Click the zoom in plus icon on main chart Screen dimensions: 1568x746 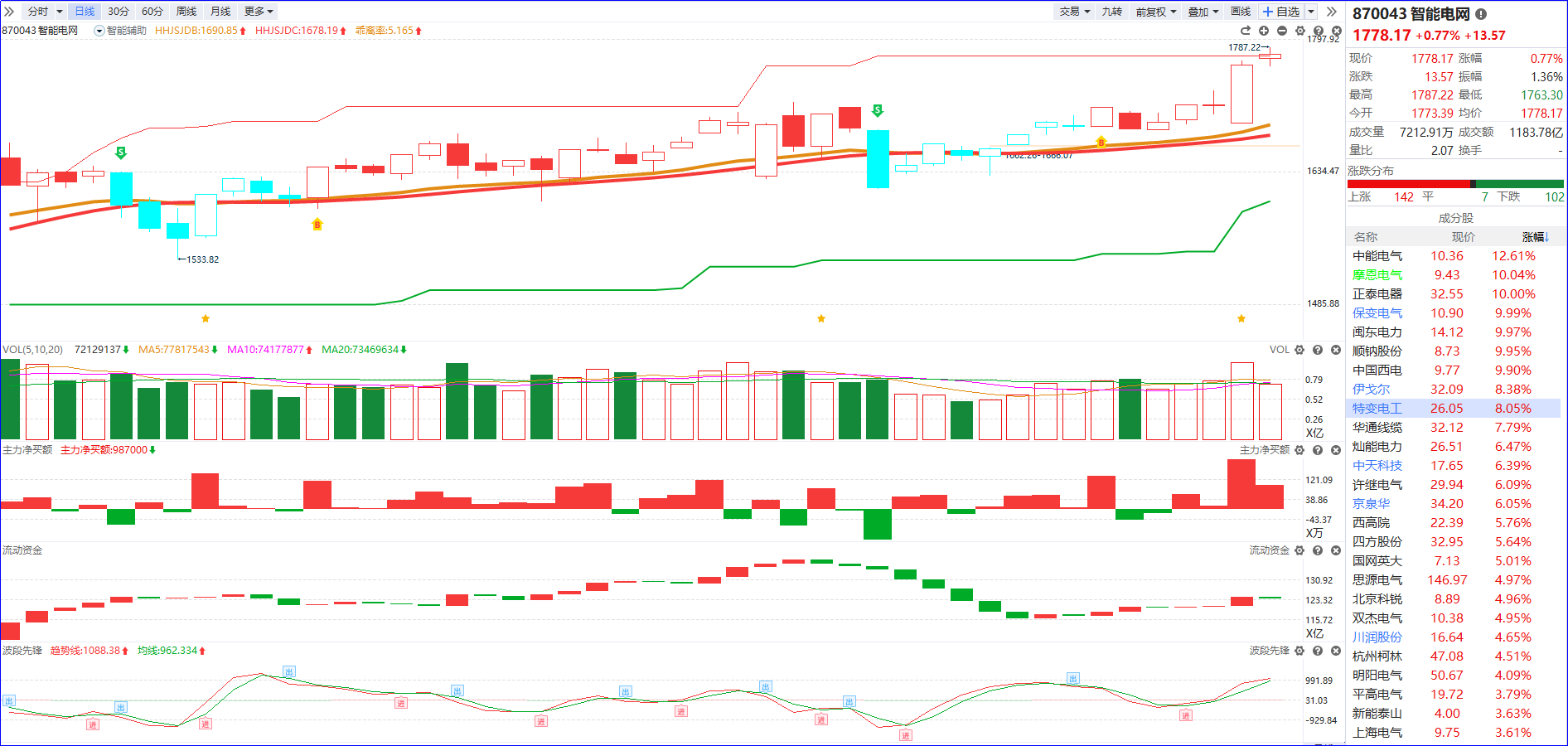point(1264,31)
